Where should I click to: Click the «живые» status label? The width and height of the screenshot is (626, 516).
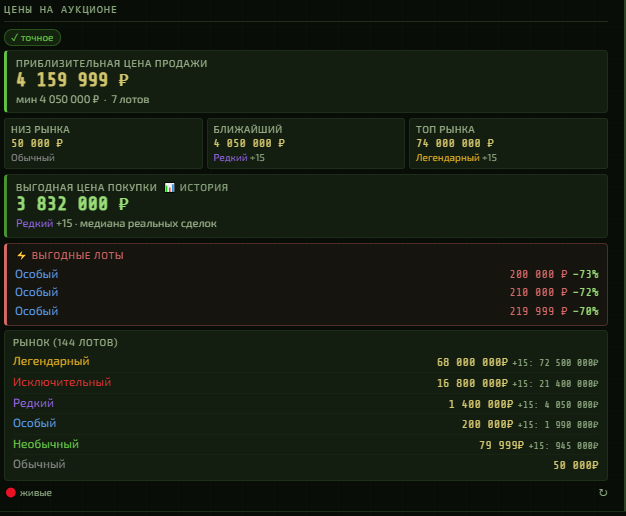tap(36, 493)
